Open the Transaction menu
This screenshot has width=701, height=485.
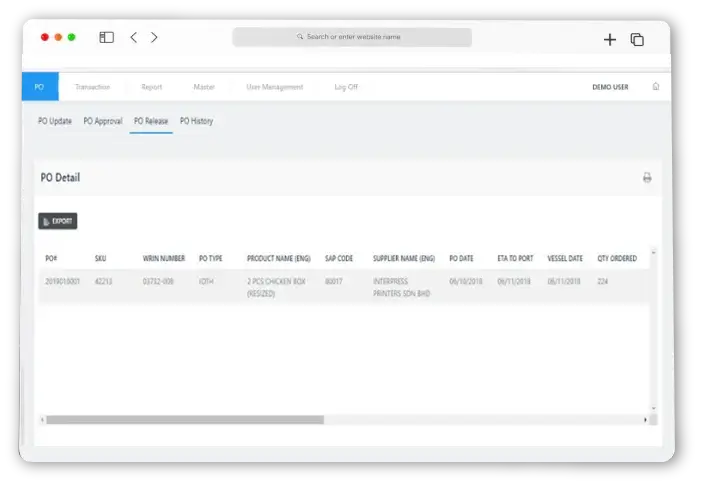coord(92,87)
